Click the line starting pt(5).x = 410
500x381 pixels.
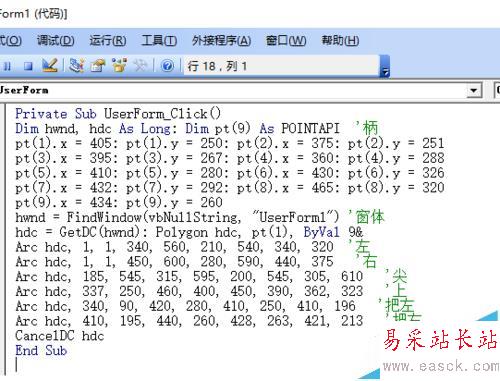[x=230, y=173]
